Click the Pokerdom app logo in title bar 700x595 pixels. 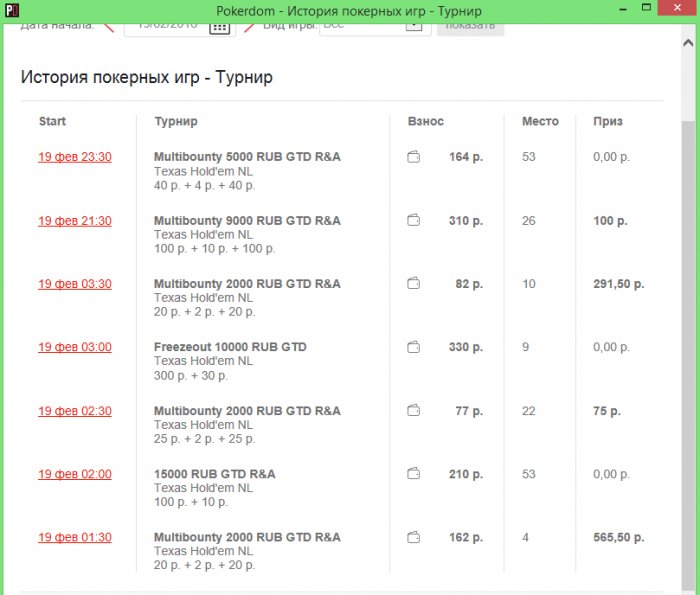tap(11, 10)
